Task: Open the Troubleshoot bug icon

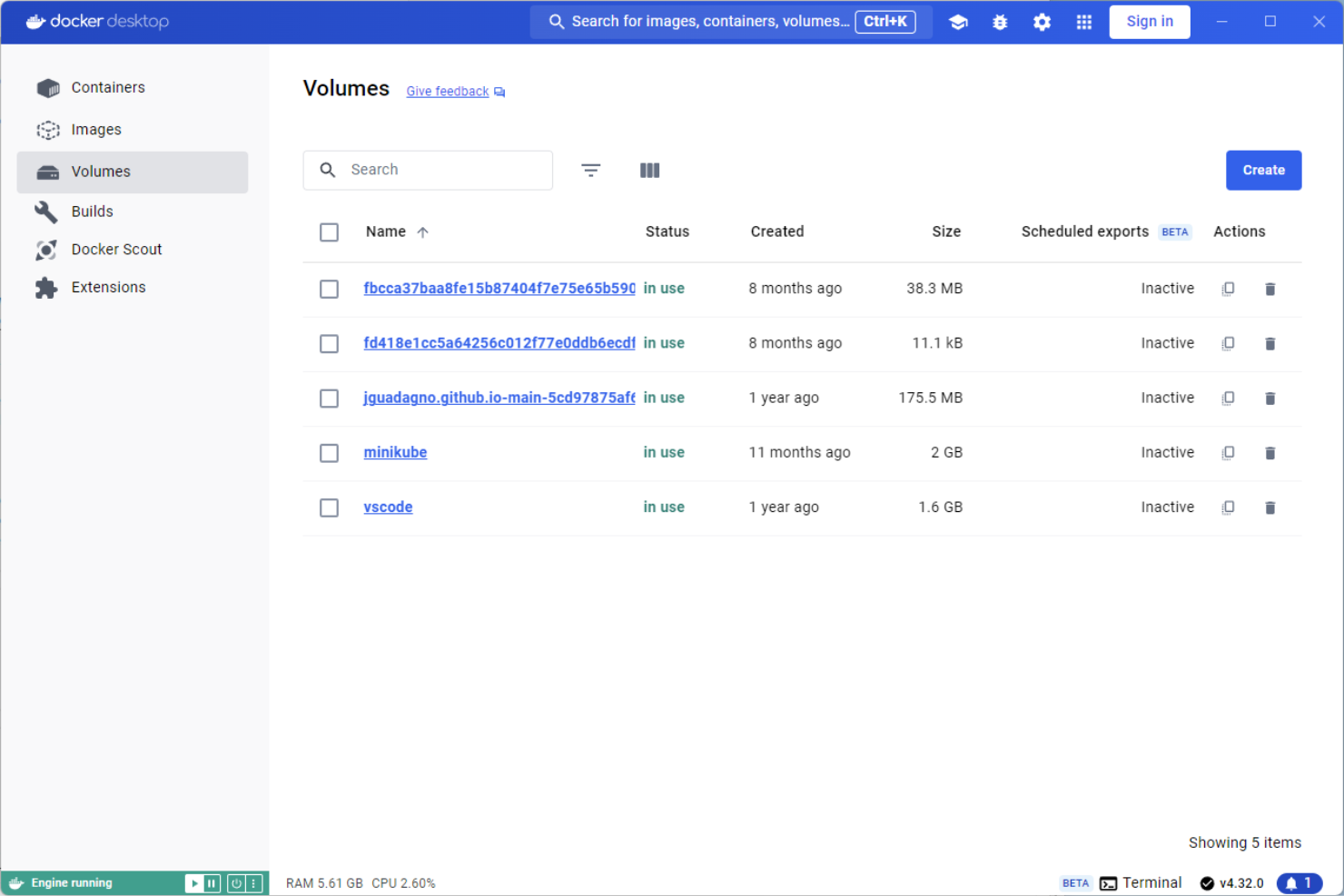Action: pyautogui.click(x=999, y=21)
